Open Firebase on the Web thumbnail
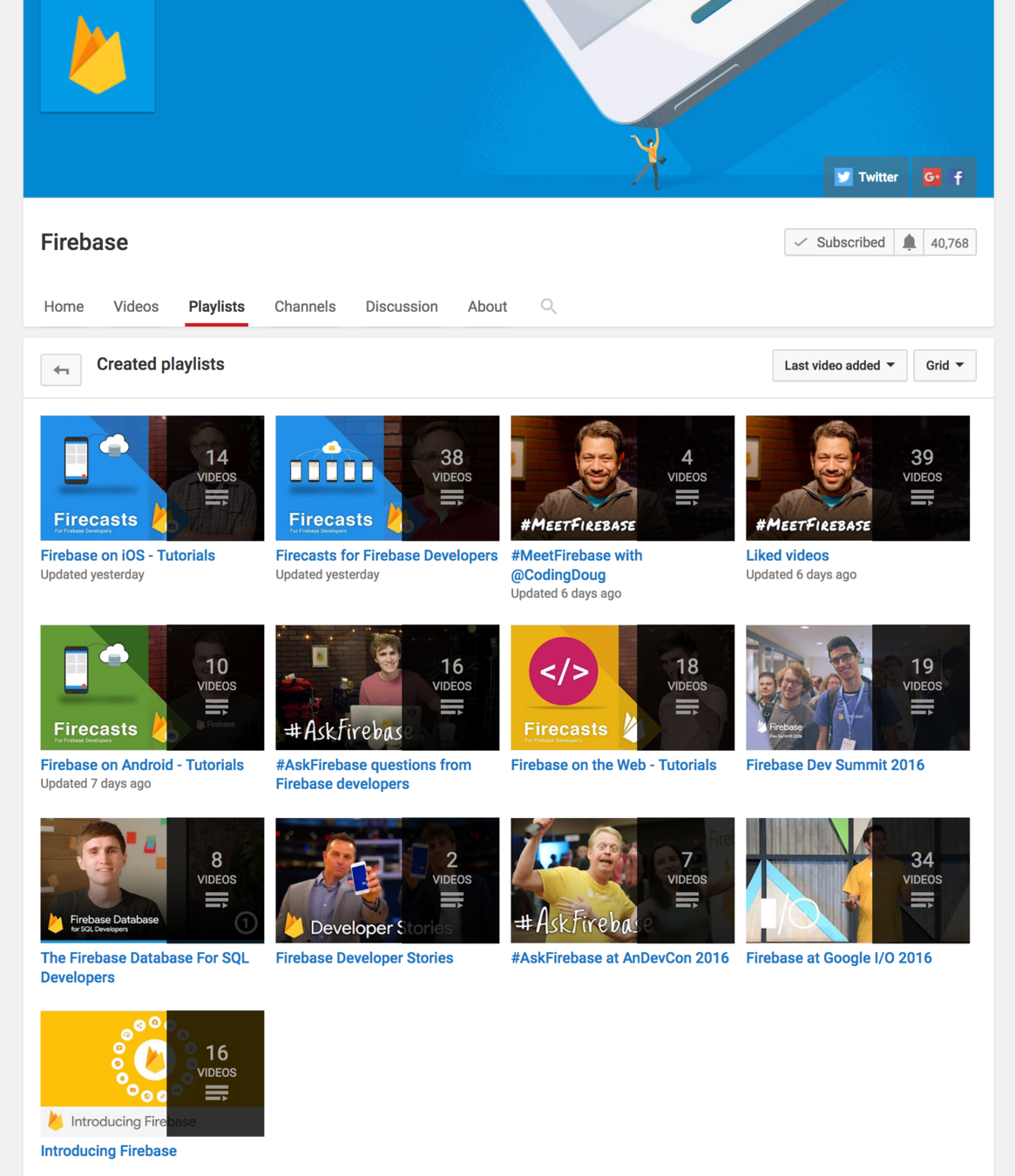 pyautogui.click(x=623, y=687)
